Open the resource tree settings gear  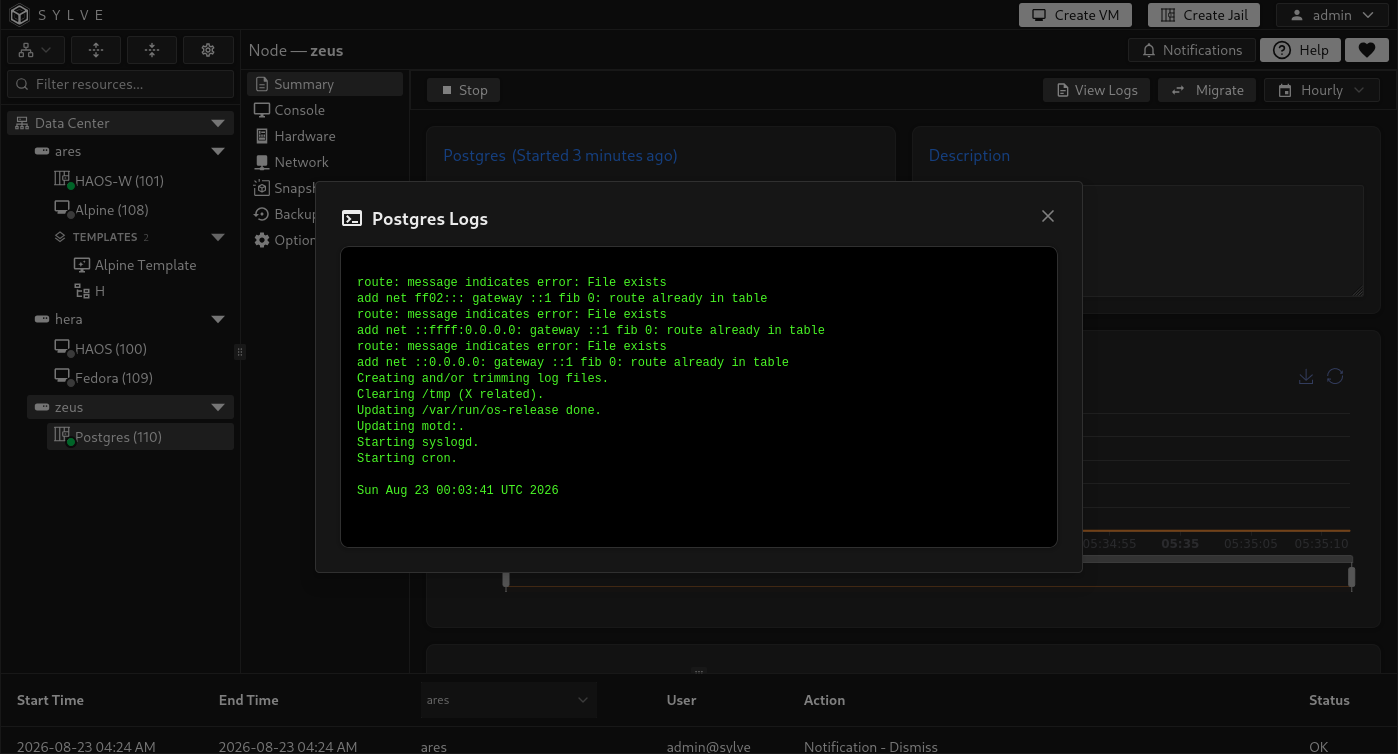click(x=208, y=50)
